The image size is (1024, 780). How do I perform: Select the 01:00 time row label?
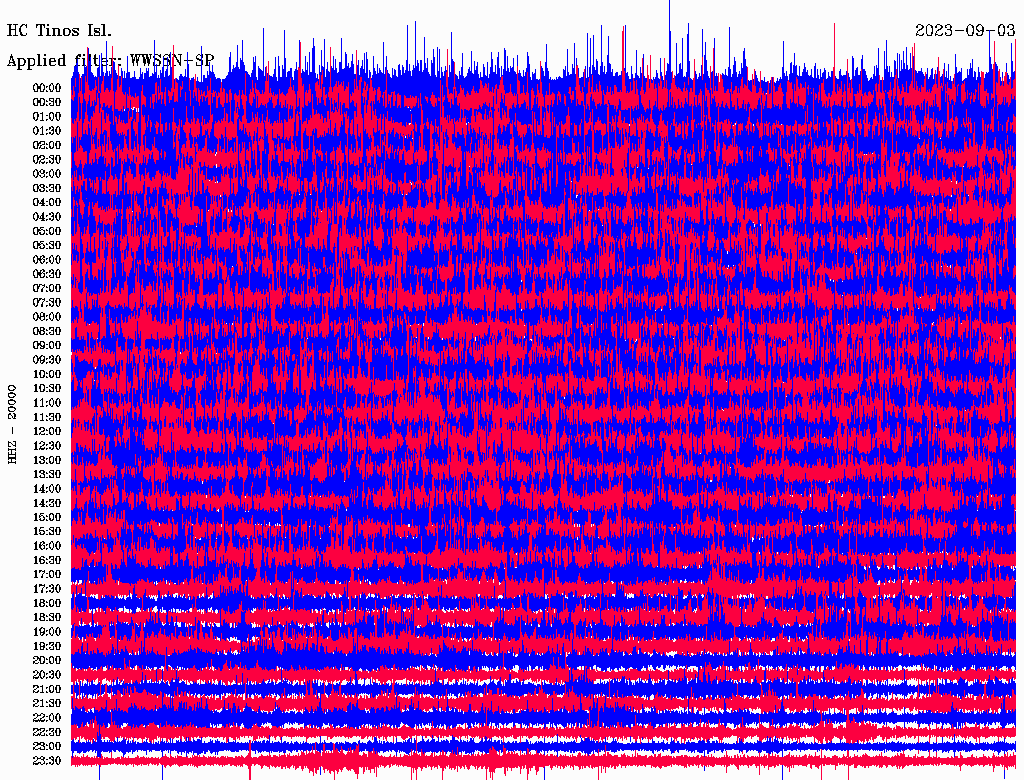(x=47, y=117)
